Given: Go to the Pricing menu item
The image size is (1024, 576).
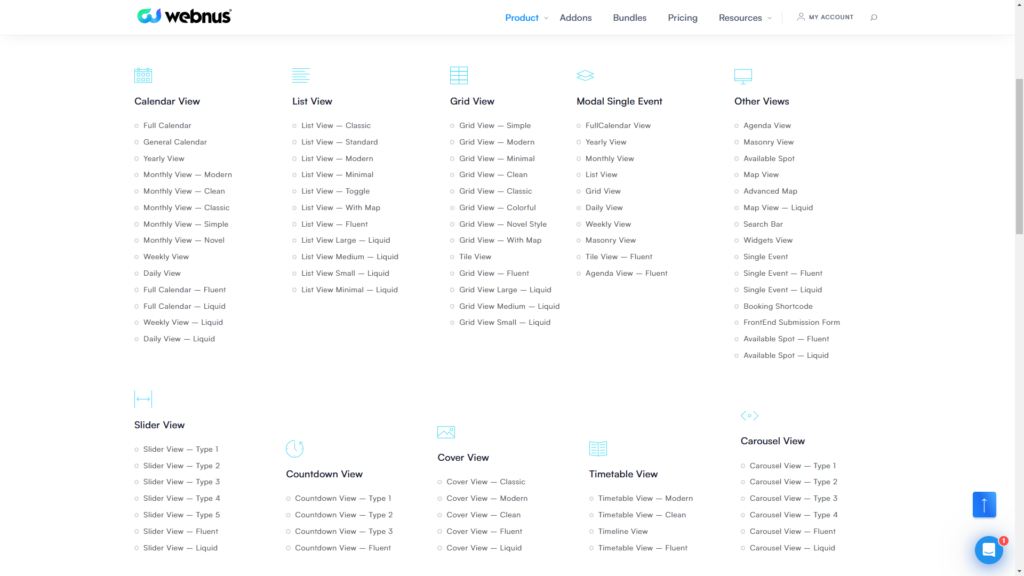Looking at the screenshot, I should pos(682,18).
